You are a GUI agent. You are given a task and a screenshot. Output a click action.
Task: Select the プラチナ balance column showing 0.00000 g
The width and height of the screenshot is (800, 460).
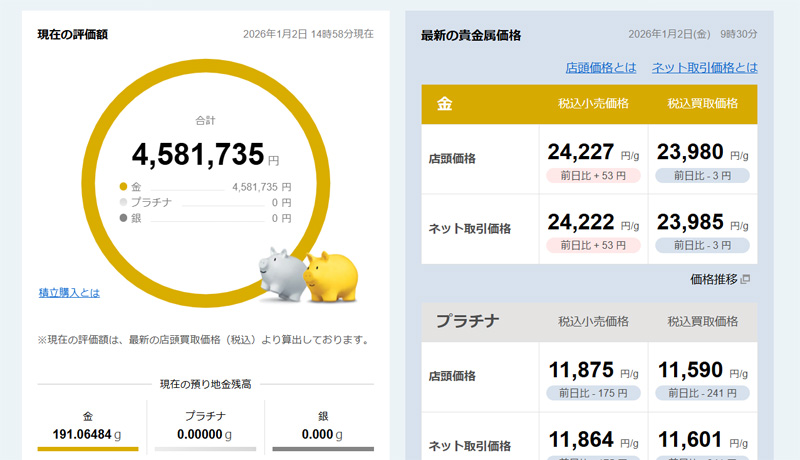(205, 426)
